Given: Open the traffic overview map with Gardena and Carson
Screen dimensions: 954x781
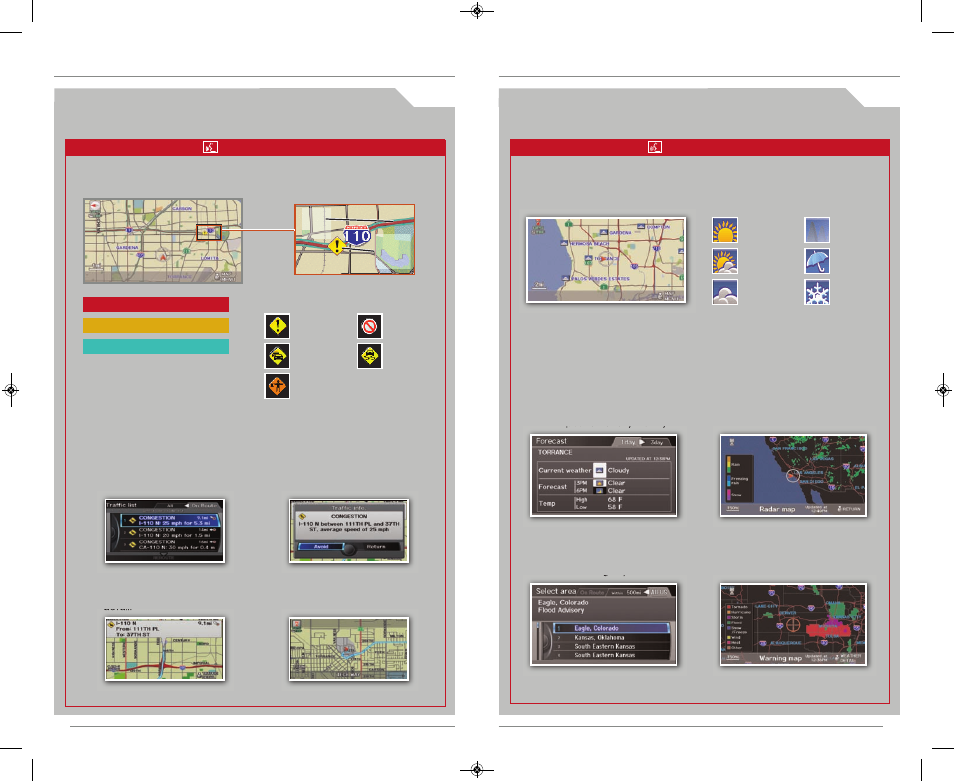Looking at the screenshot, I should coord(163,241).
